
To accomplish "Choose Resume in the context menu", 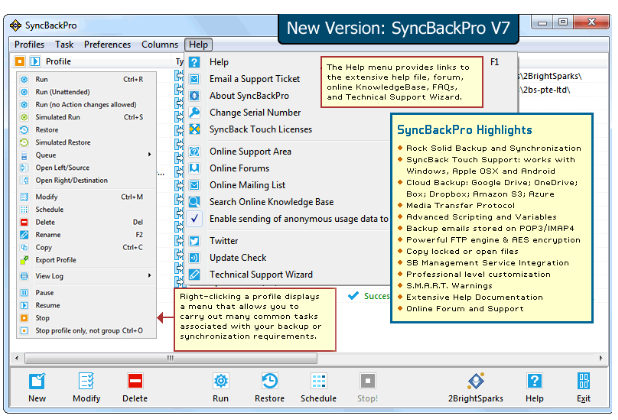I will click(x=86, y=305).
